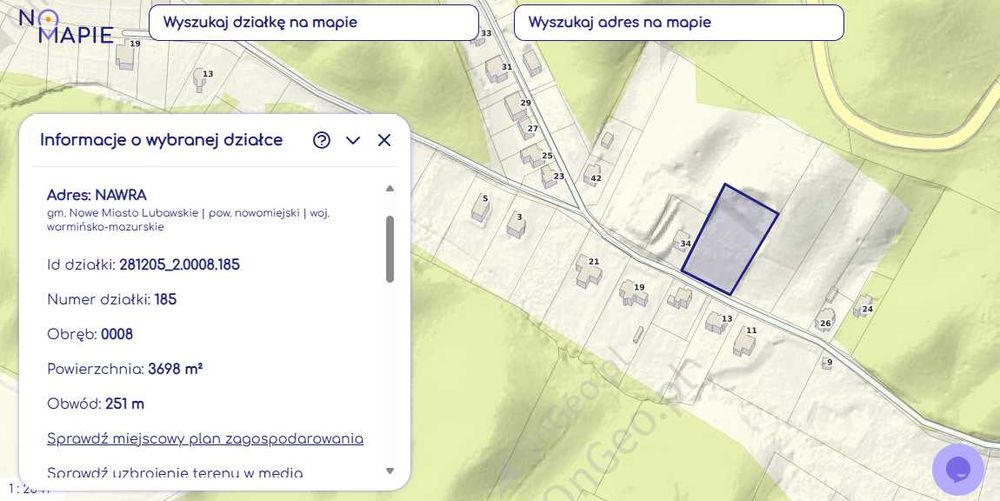
Task: Click the building numbered 5
Action: click(481, 206)
